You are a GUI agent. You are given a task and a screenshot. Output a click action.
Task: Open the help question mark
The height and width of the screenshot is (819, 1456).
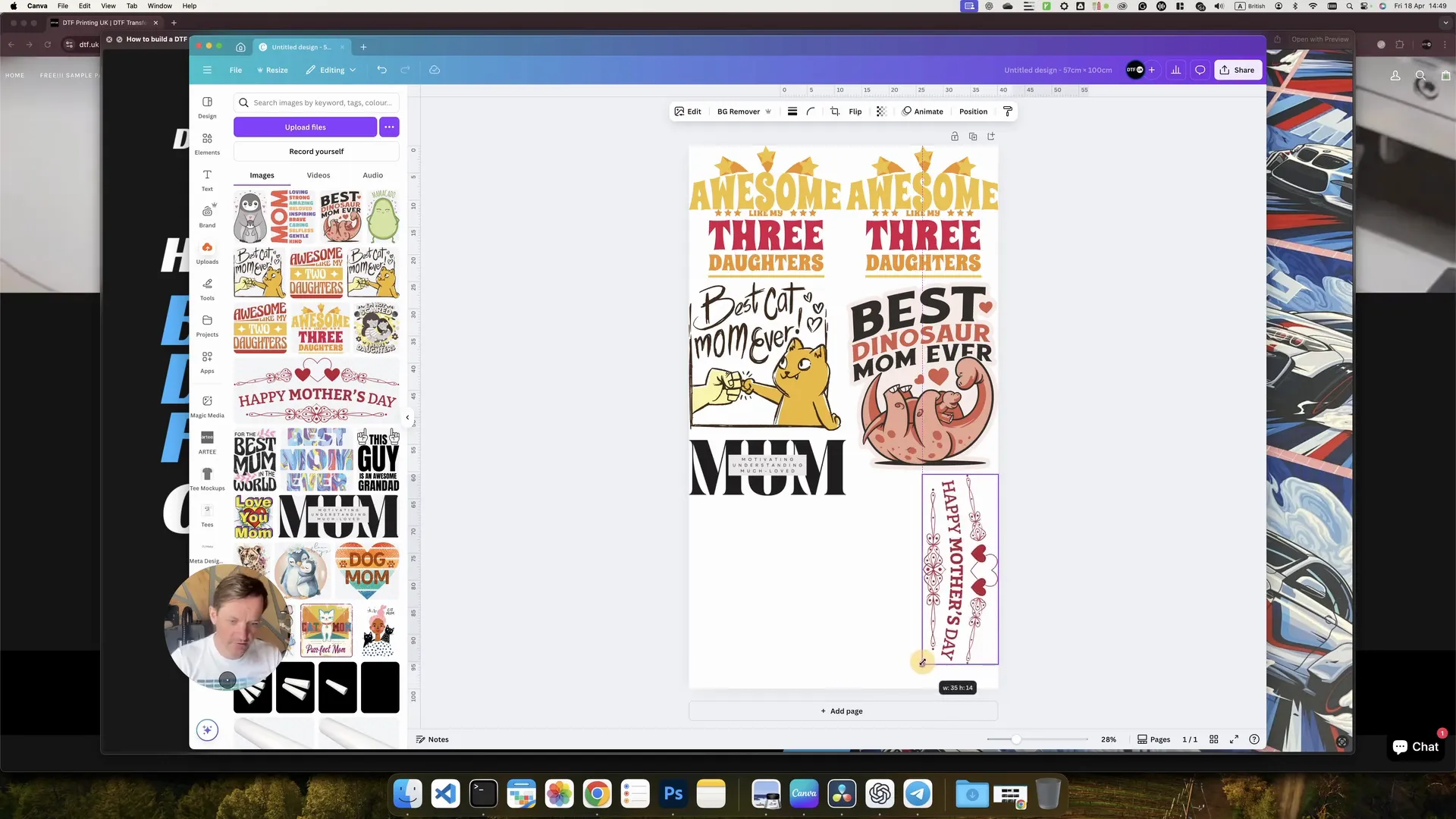point(1254,739)
